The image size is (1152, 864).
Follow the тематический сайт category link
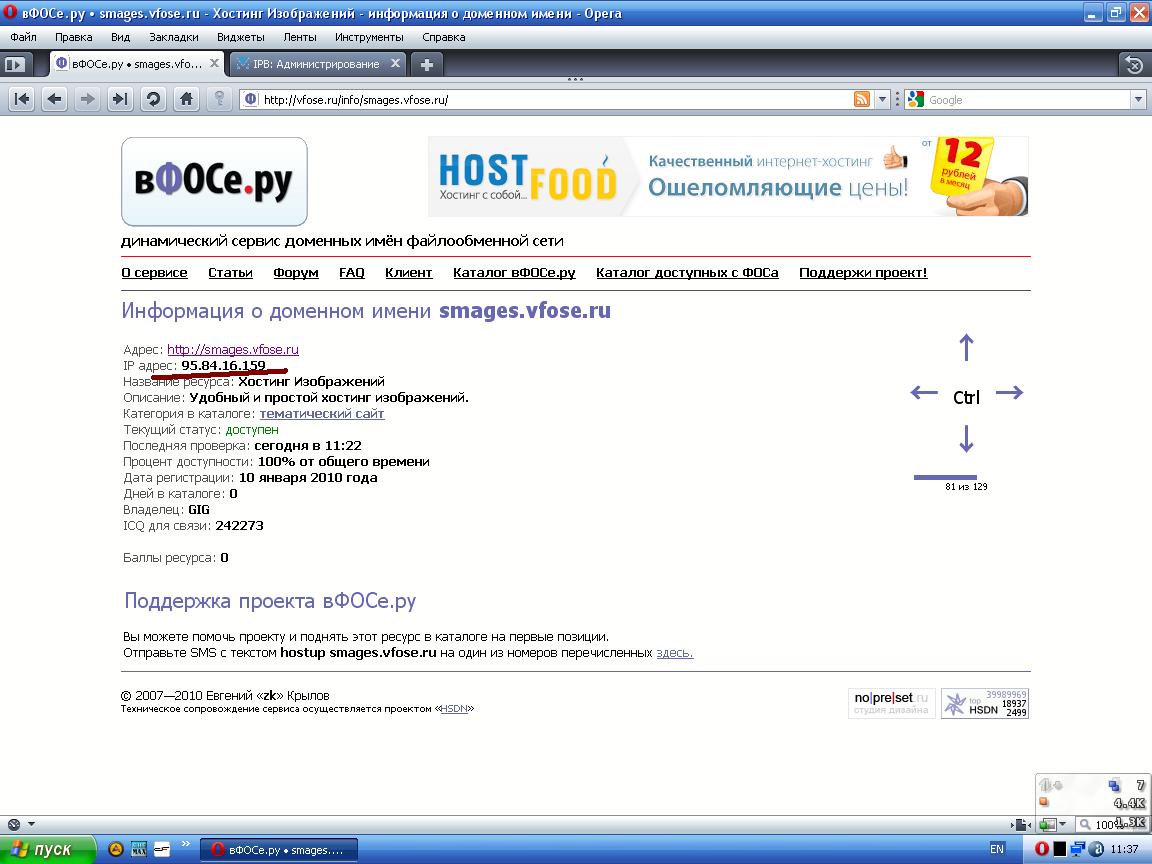click(x=322, y=414)
